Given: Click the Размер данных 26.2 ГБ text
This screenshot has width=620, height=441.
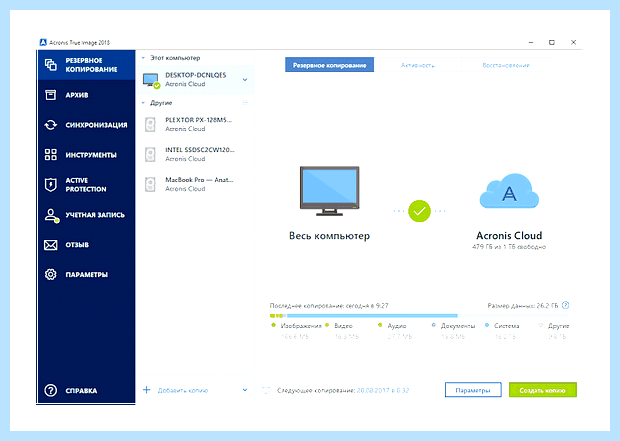Looking at the screenshot, I should tap(523, 305).
